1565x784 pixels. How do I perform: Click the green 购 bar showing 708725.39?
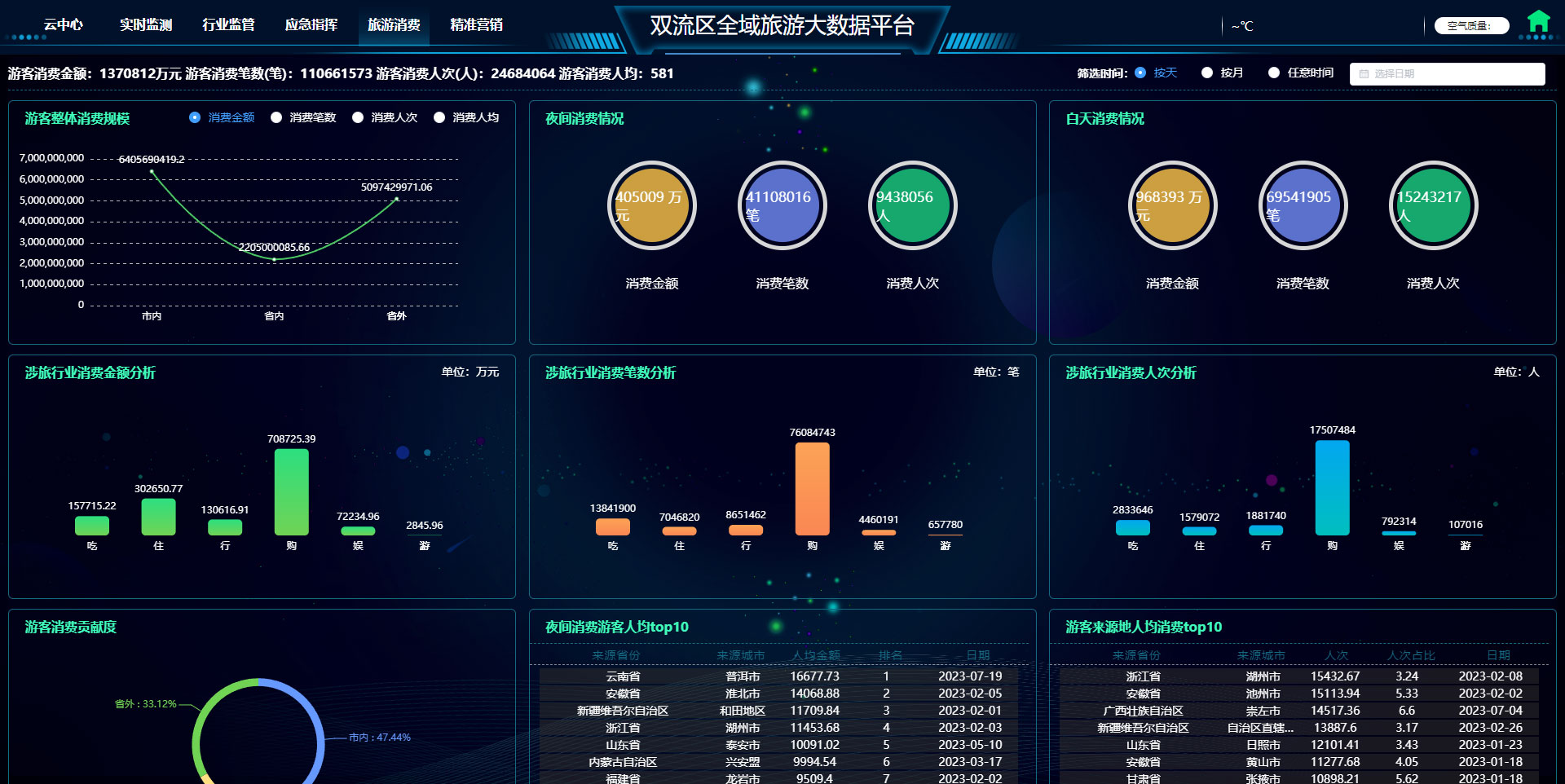pyautogui.click(x=291, y=491)
